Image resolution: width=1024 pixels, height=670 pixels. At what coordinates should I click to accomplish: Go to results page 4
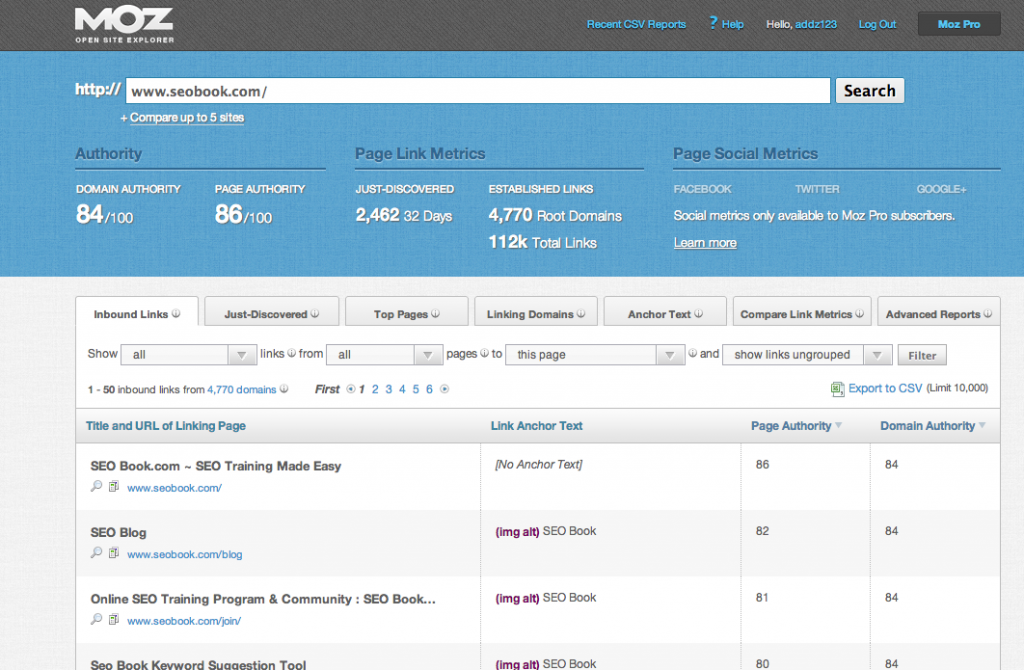(402, 389)
